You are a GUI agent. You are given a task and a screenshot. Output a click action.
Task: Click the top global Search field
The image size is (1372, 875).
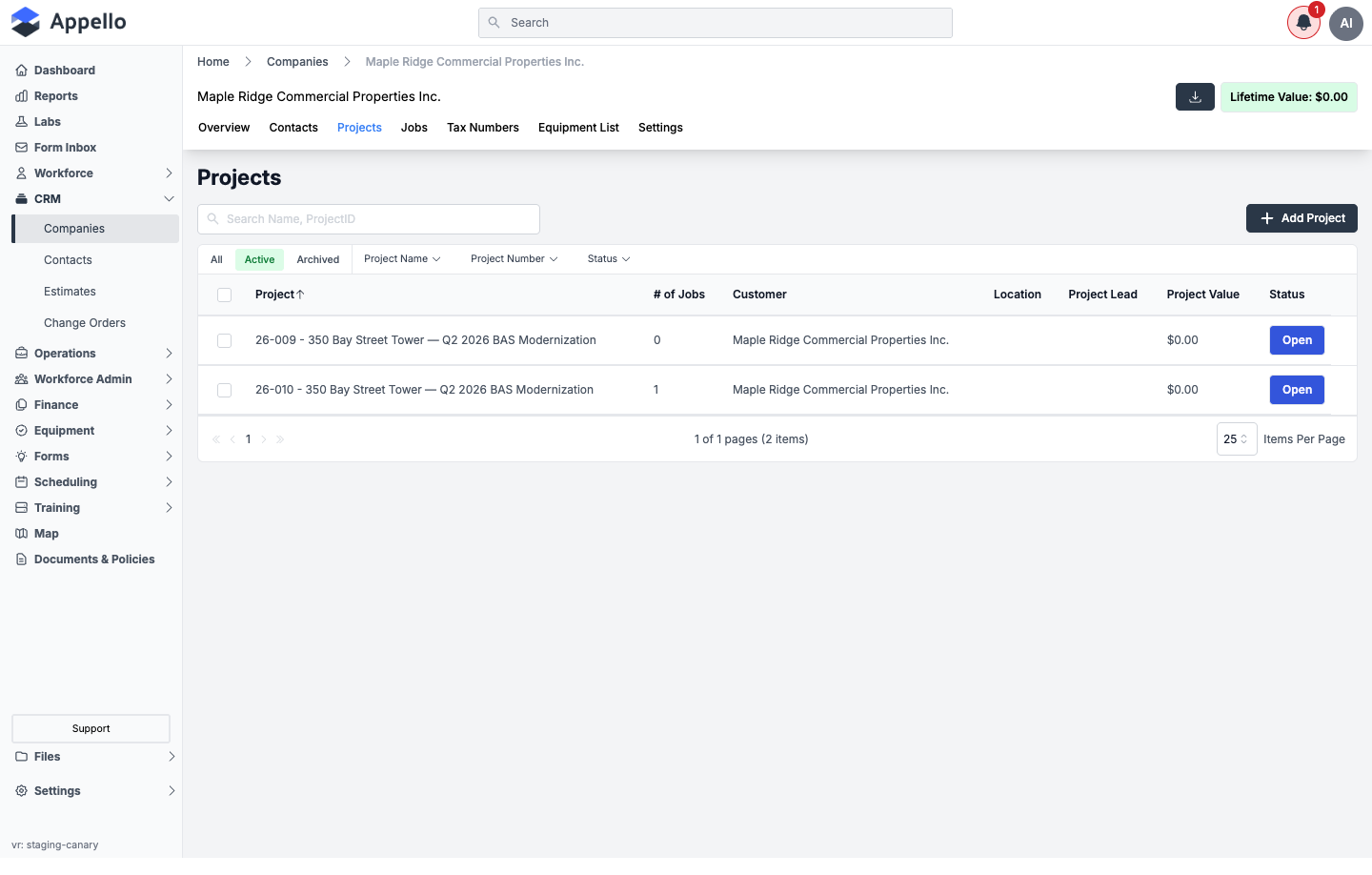coord(716,23)
